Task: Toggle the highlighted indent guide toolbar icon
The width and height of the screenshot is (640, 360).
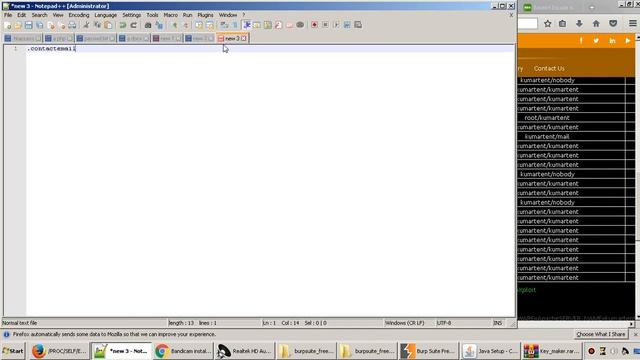Action: point(247,25)
